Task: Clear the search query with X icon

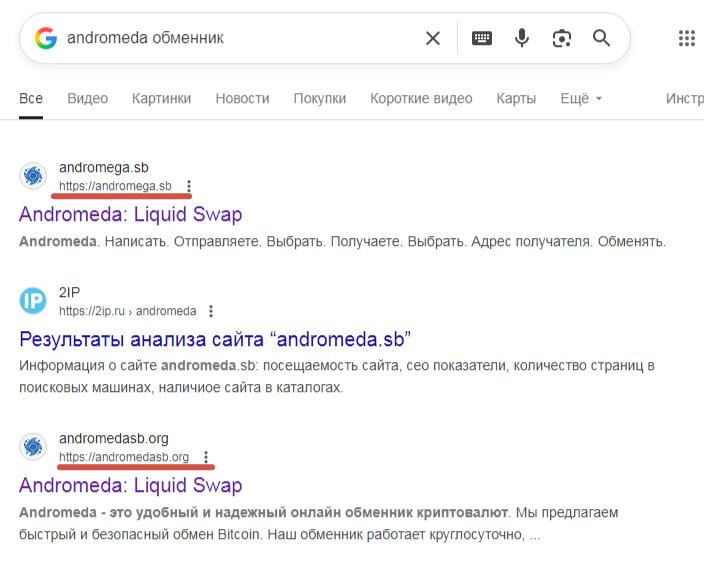Action: point(433,38)
